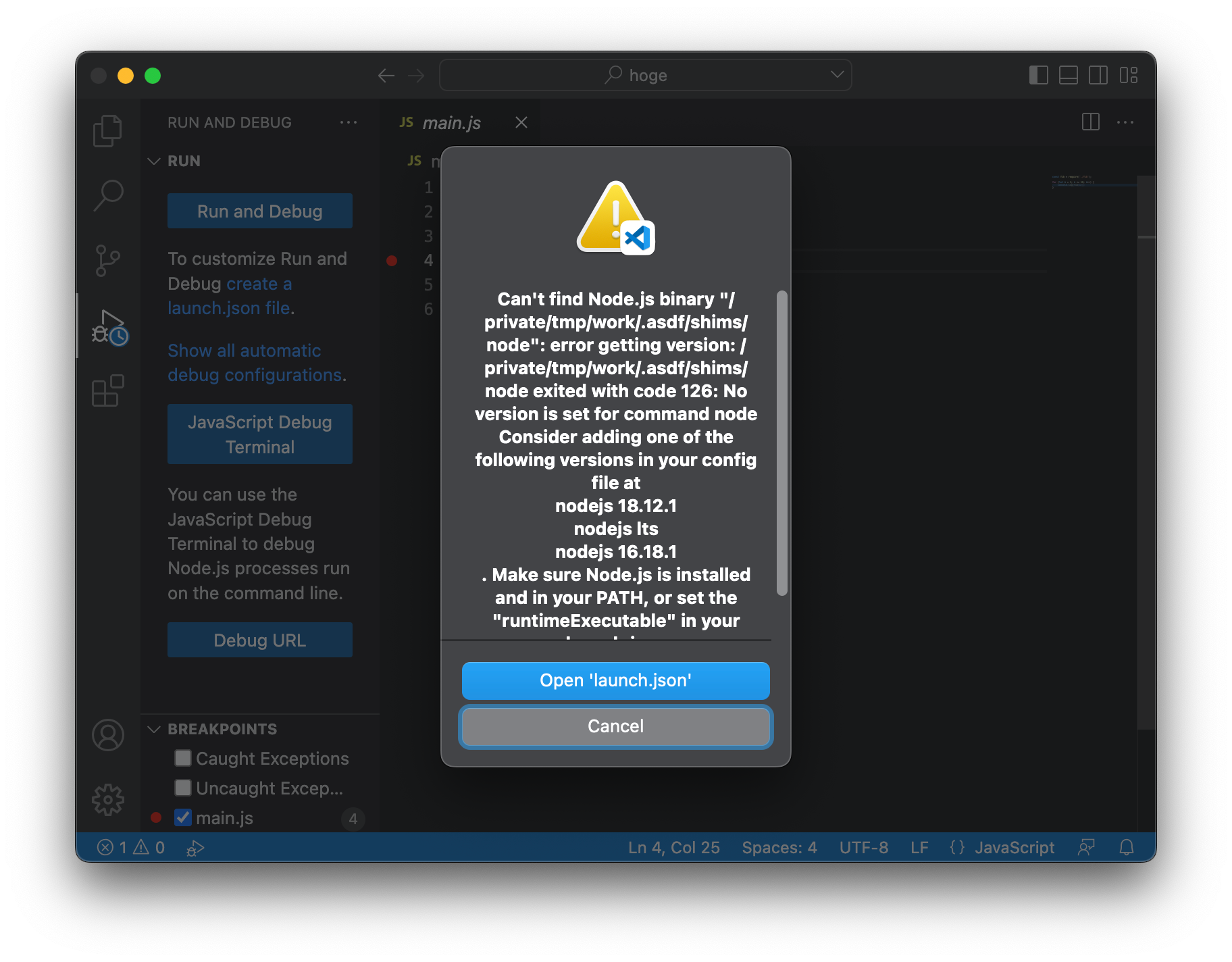This screenshot has width=1232, height=962.
Task: Go back with the navigation arrow
Action: 386,76
